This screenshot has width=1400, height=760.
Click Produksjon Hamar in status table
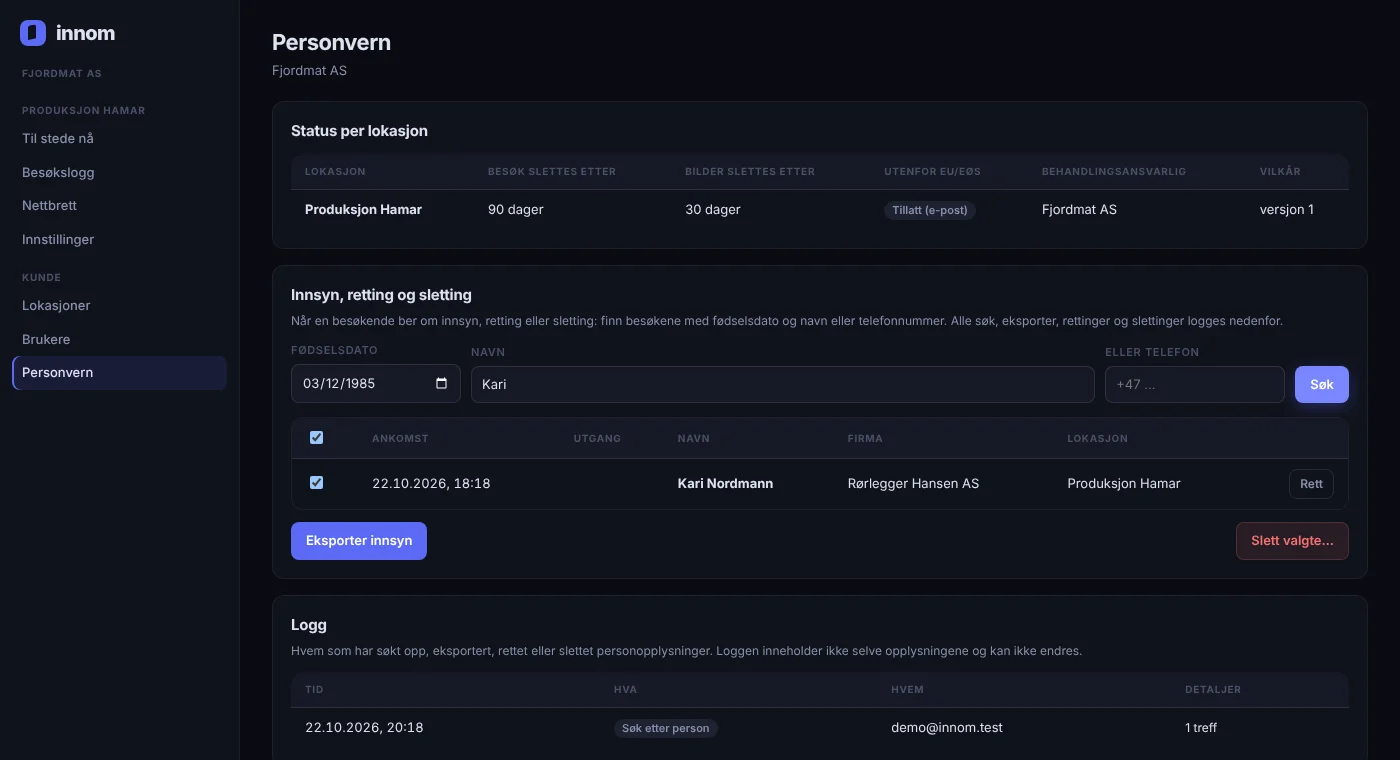click(x=363, y=210)
